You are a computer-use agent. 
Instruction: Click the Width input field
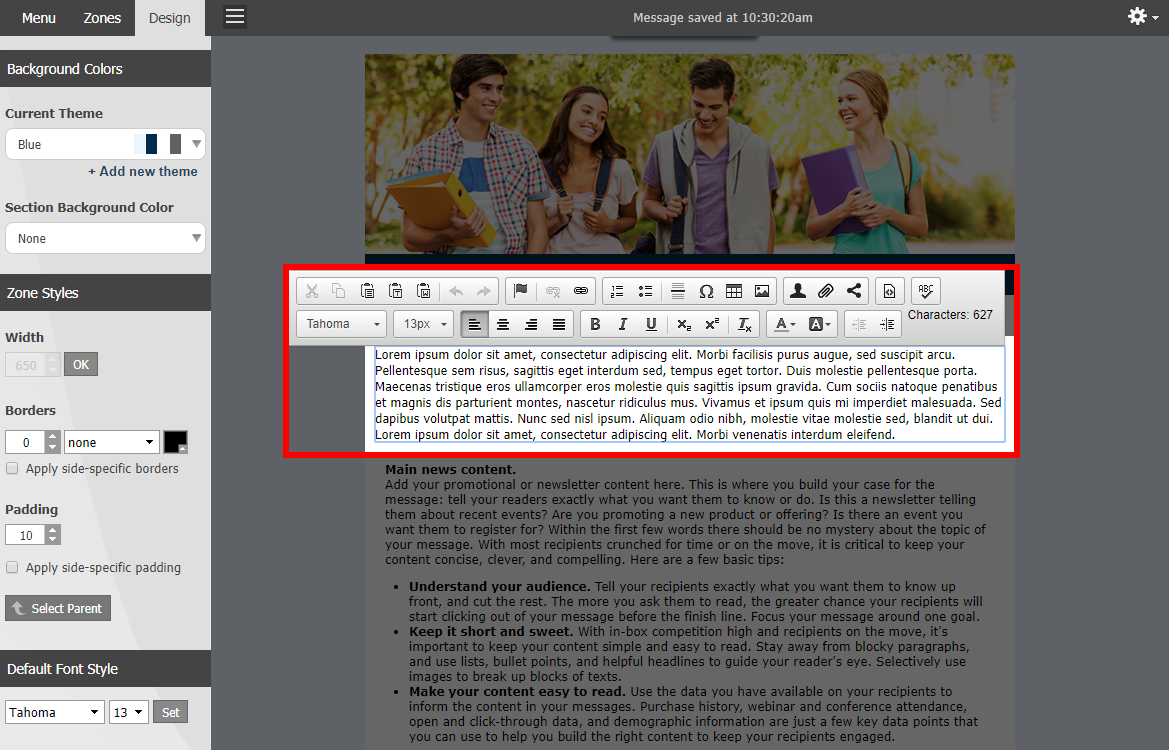click(27, 364)
